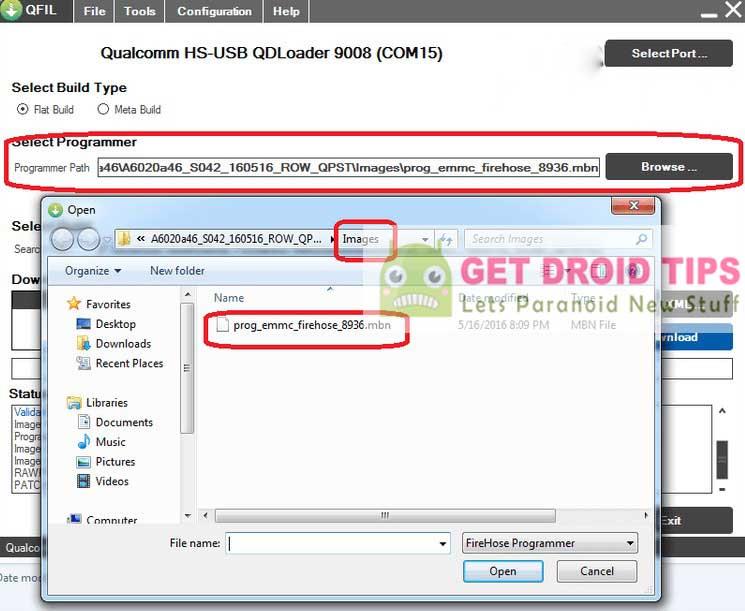Open the Music library
The width and height of the screenshot is (745, 611).
pos(110,442)
